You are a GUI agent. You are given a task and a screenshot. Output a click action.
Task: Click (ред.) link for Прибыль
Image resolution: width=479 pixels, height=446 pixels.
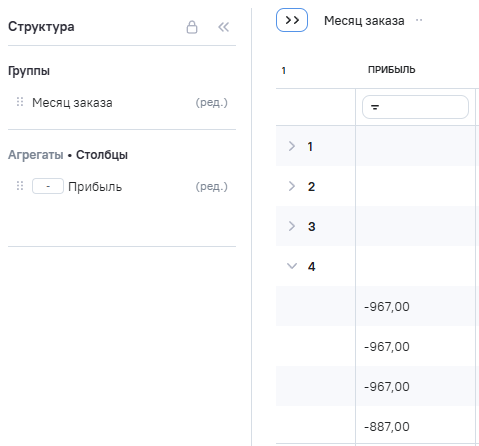pos(212,187)
